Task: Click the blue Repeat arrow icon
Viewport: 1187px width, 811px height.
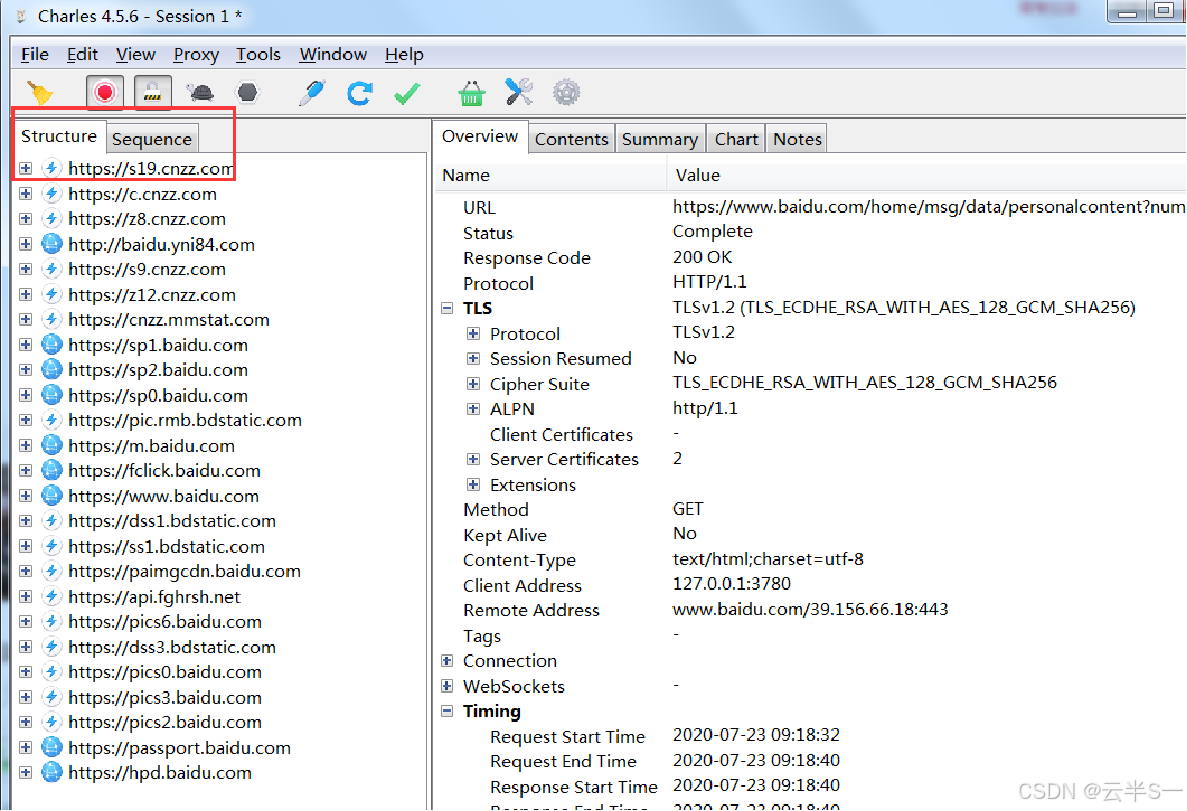Action: coord(360,92)
